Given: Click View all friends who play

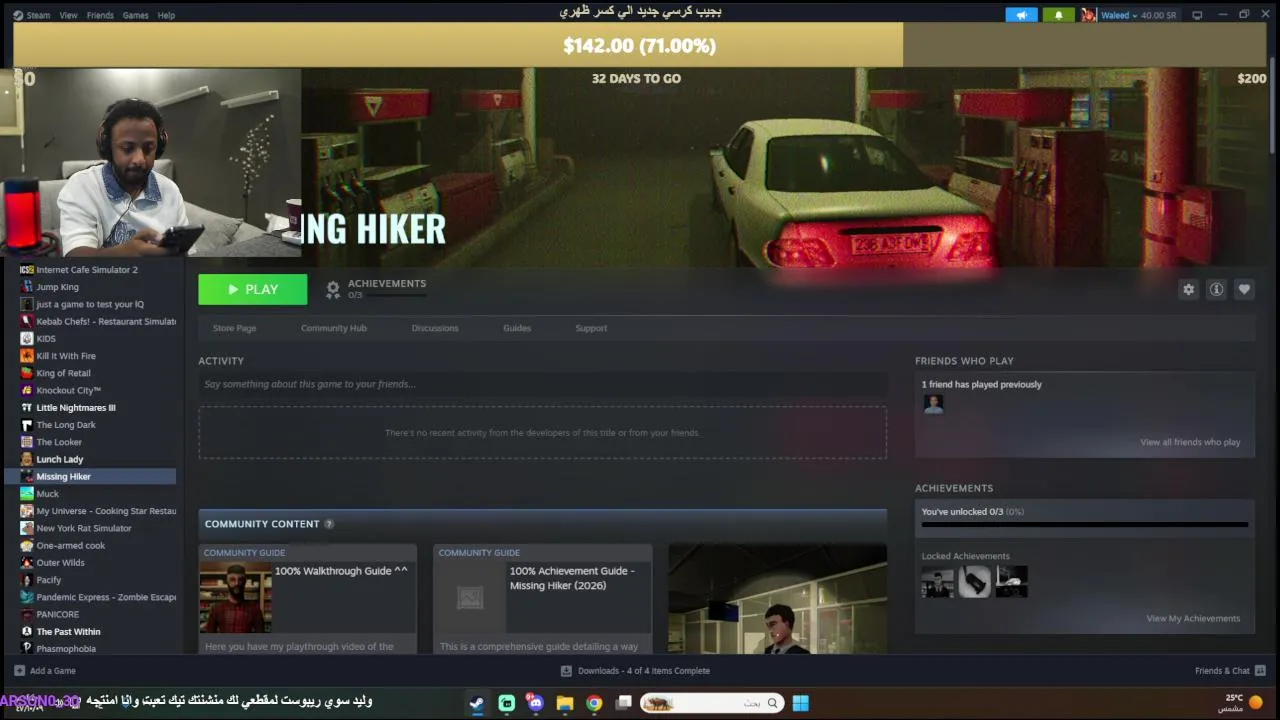Looking at the screenshot, I should [x=1190, y=442].
